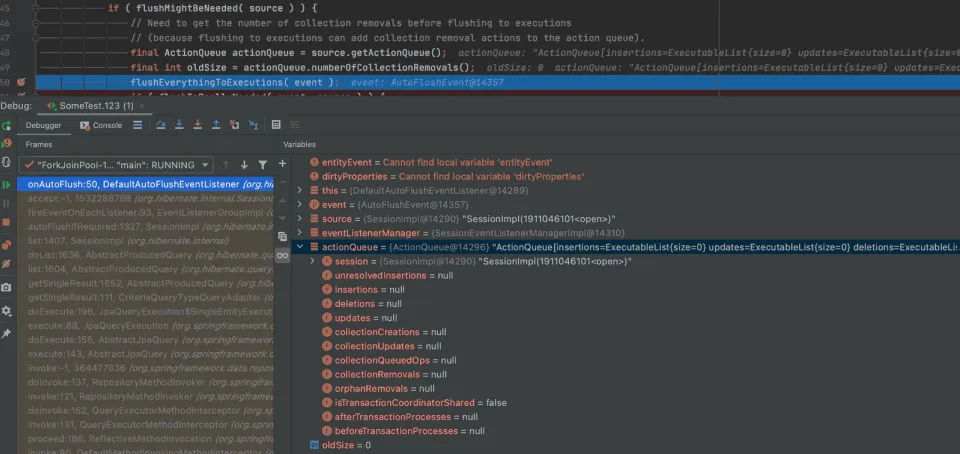Image resolution: width=960 pixels, height=454 pixels.
Task: Click the Step Out icon
Action: click(216, 125)
